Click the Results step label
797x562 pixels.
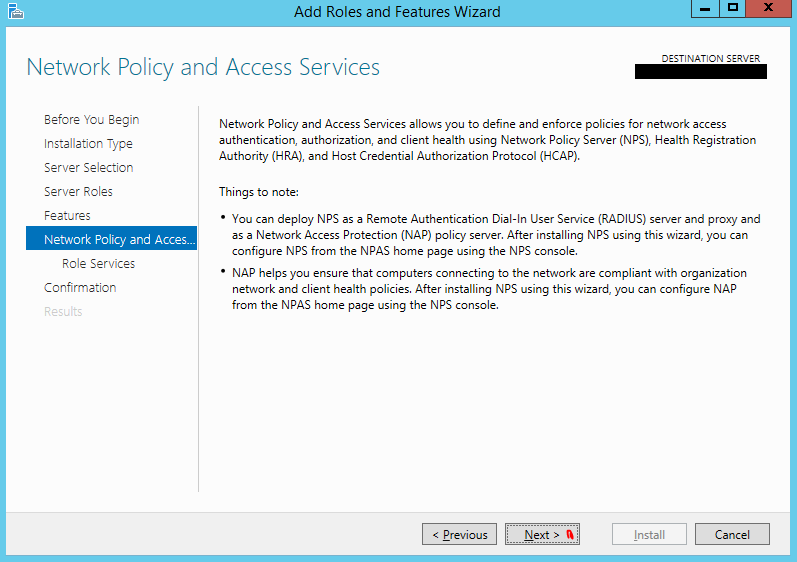pos(63,311)
